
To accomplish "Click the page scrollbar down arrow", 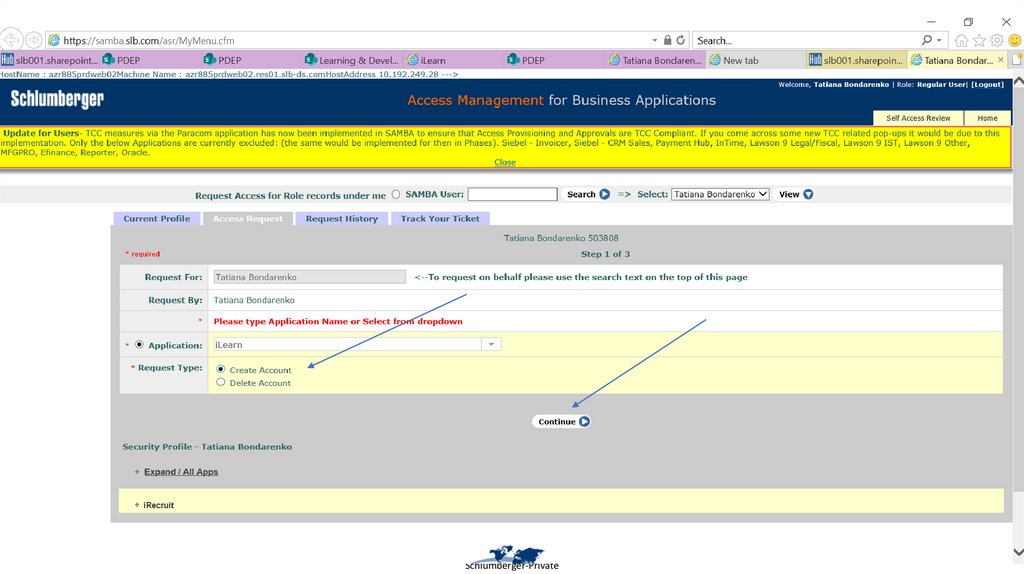I will (x=1018, y=552).
